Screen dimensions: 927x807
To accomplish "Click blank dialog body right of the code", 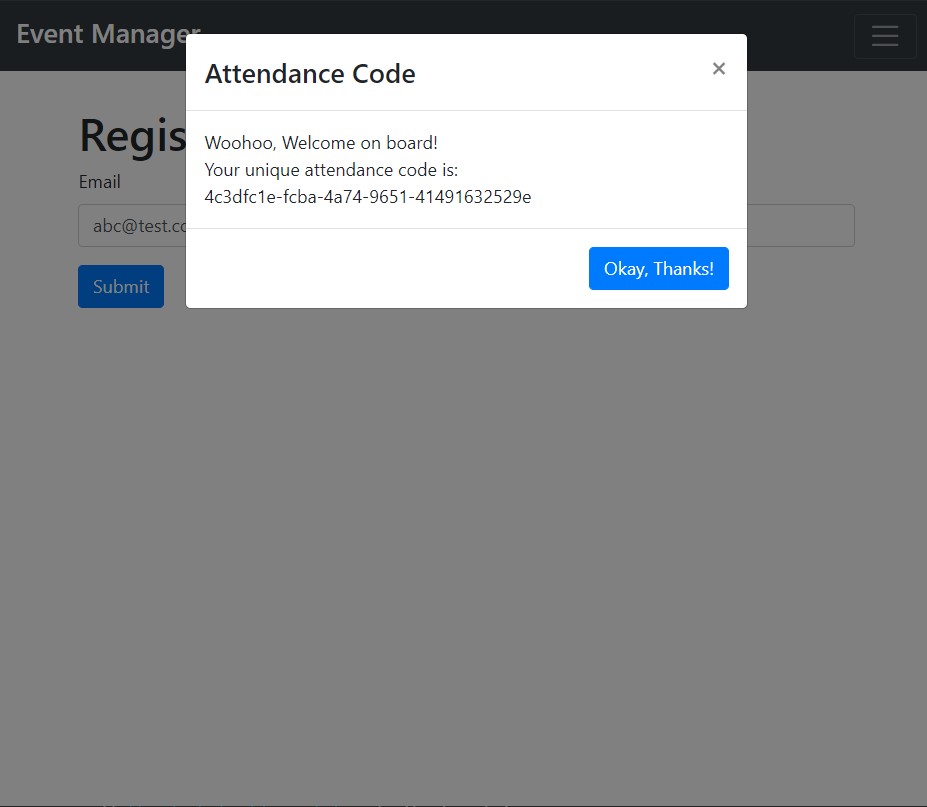I will click(638, 197).
